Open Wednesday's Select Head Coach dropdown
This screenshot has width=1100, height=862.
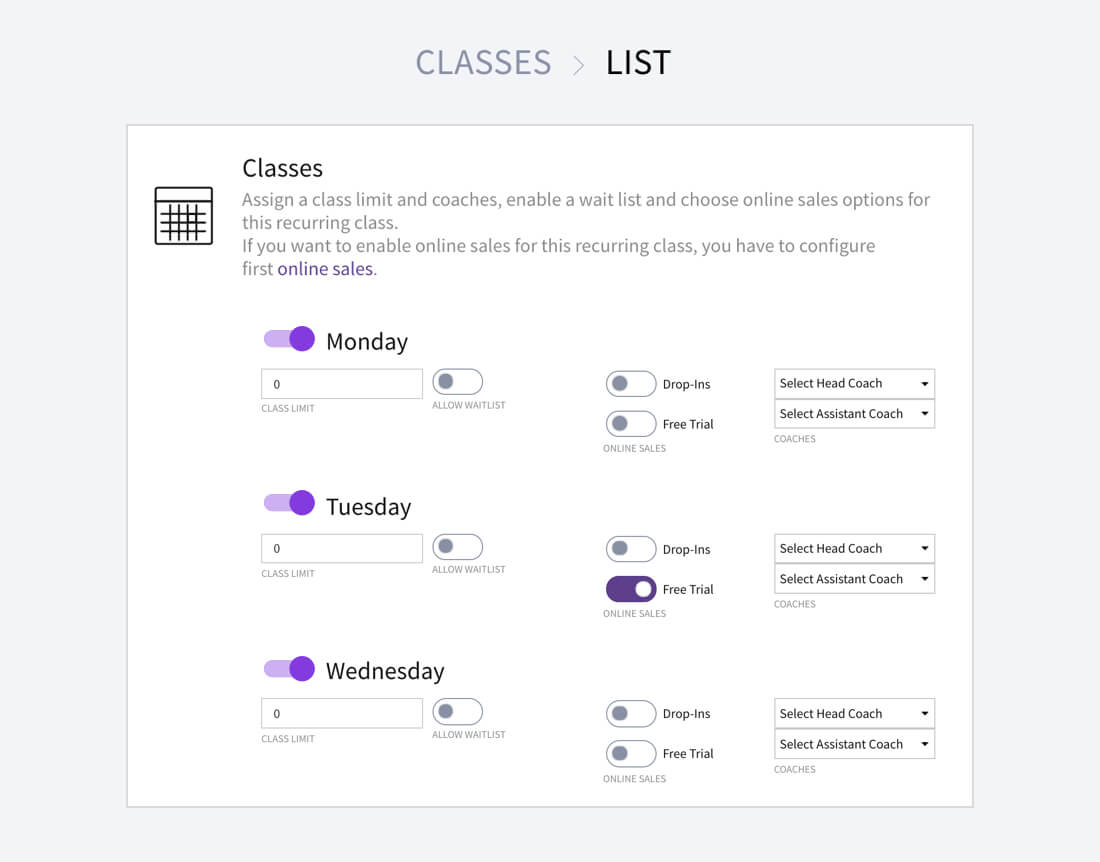coord(854,714)
